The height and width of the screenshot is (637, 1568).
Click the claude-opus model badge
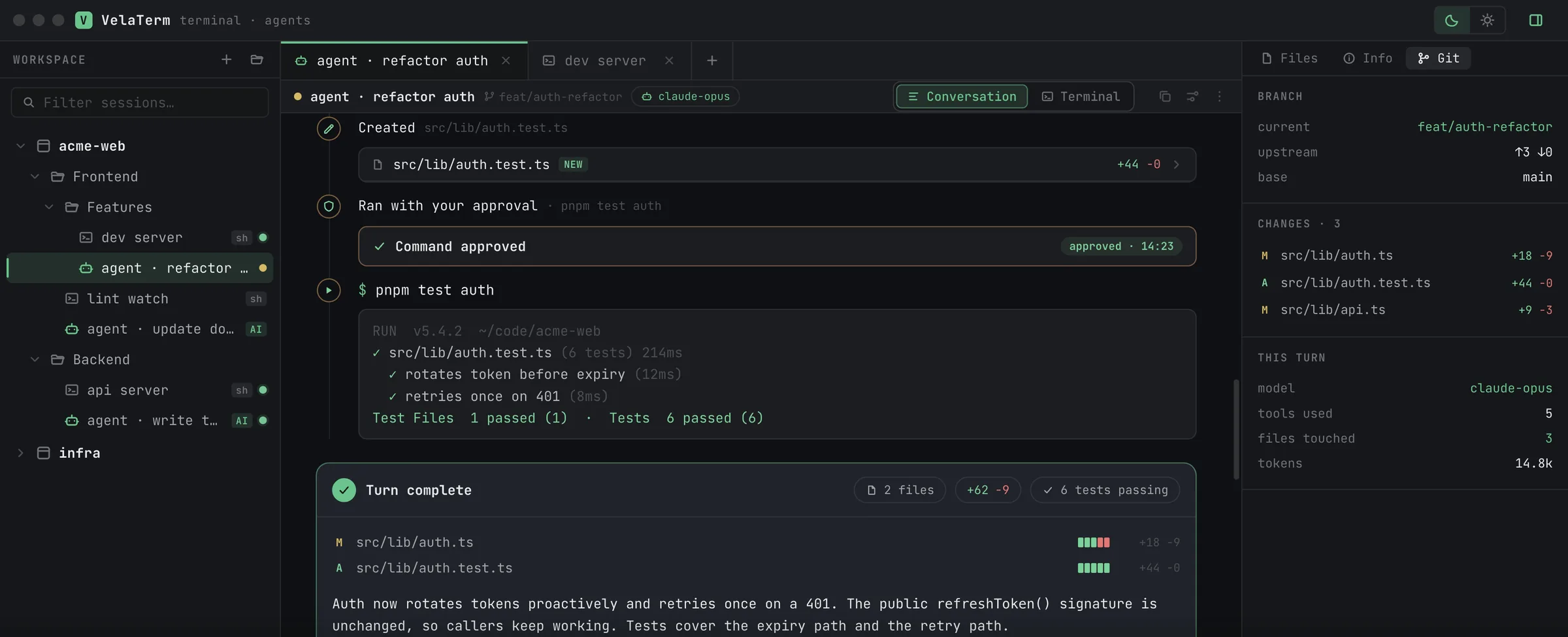point(685,97)
